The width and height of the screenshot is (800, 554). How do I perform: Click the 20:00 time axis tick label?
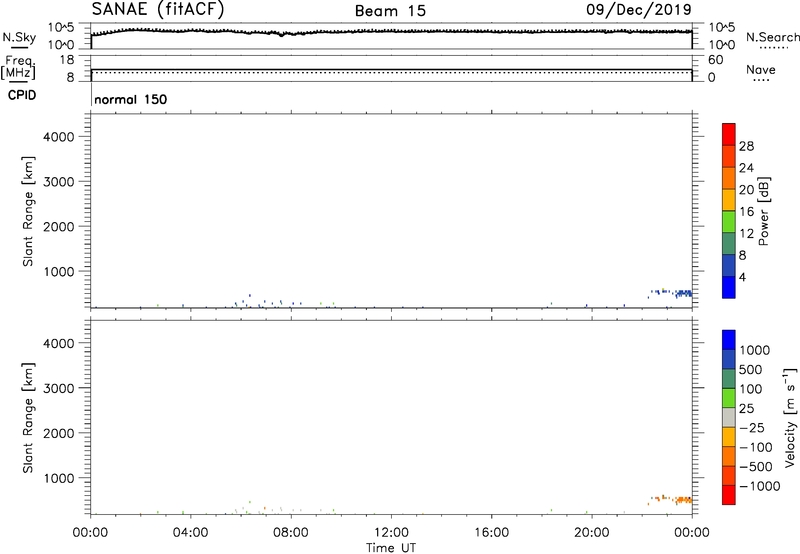[x=592, y=533]
